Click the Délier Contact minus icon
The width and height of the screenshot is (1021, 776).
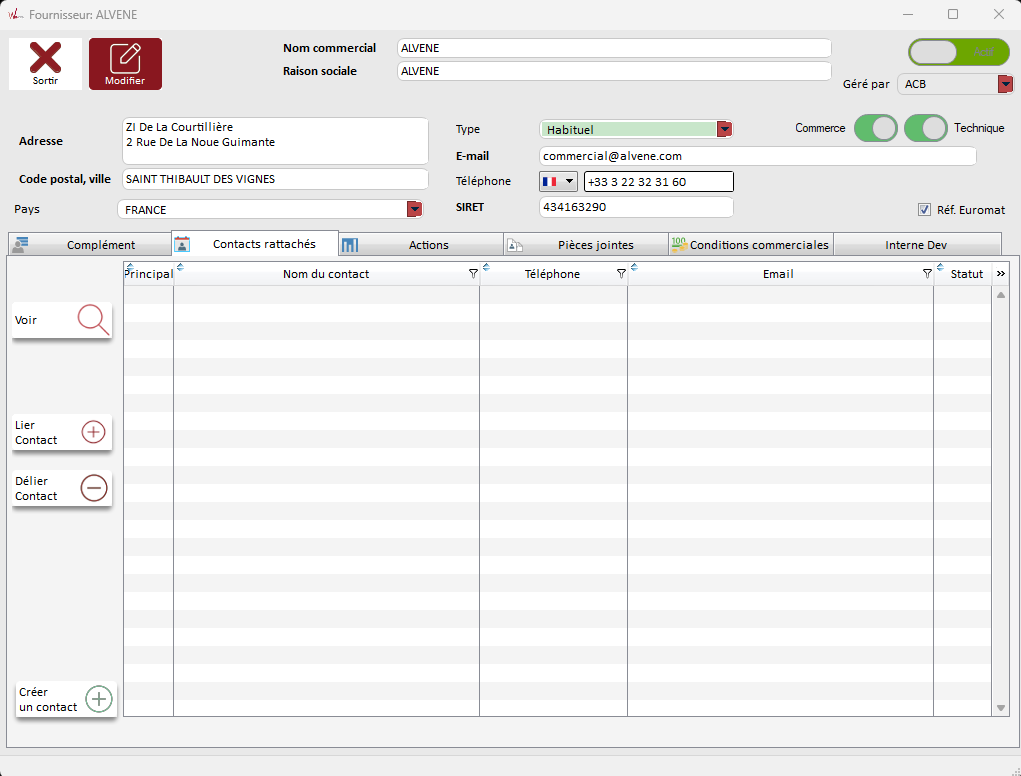94,488
